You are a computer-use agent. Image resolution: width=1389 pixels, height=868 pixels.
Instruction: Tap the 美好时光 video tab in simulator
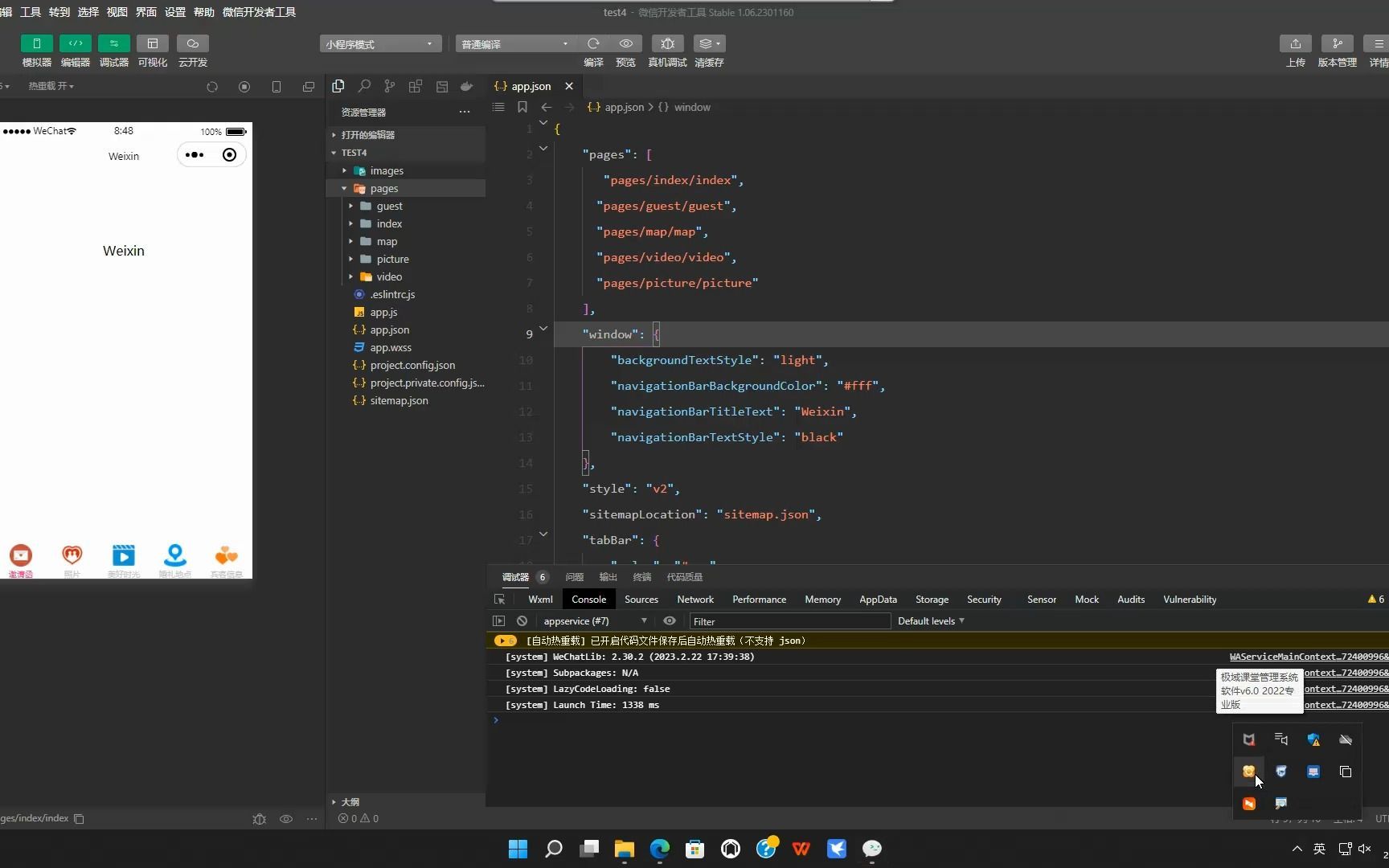coord(123,561)
